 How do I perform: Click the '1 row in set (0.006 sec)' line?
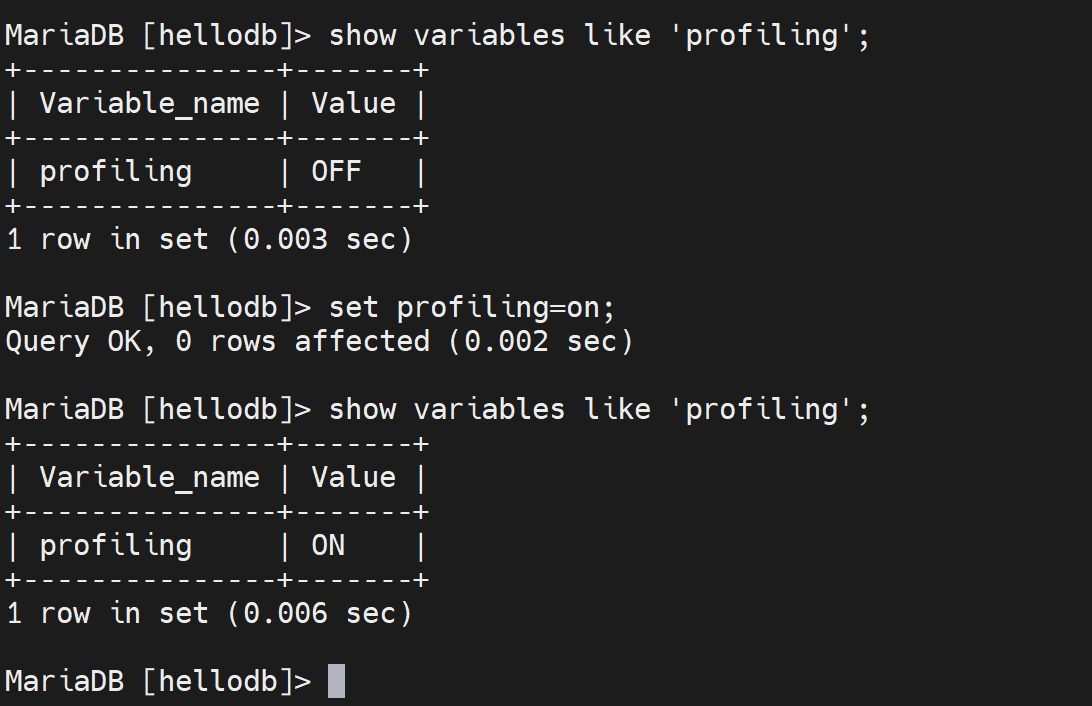tap(209, 613)
